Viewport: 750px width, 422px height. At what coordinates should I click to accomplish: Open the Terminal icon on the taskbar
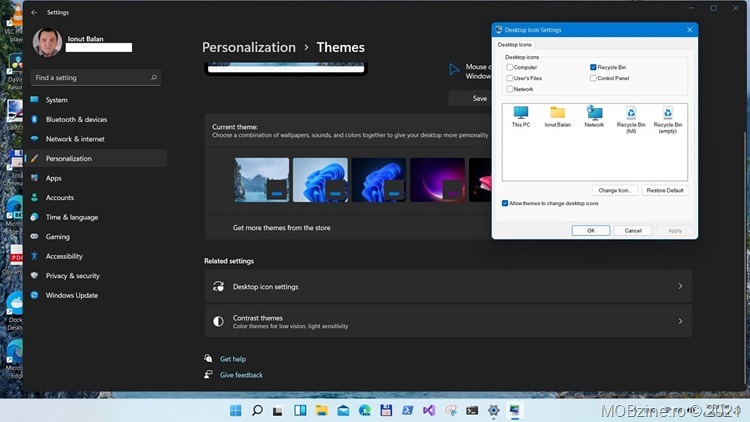(472, 410)
